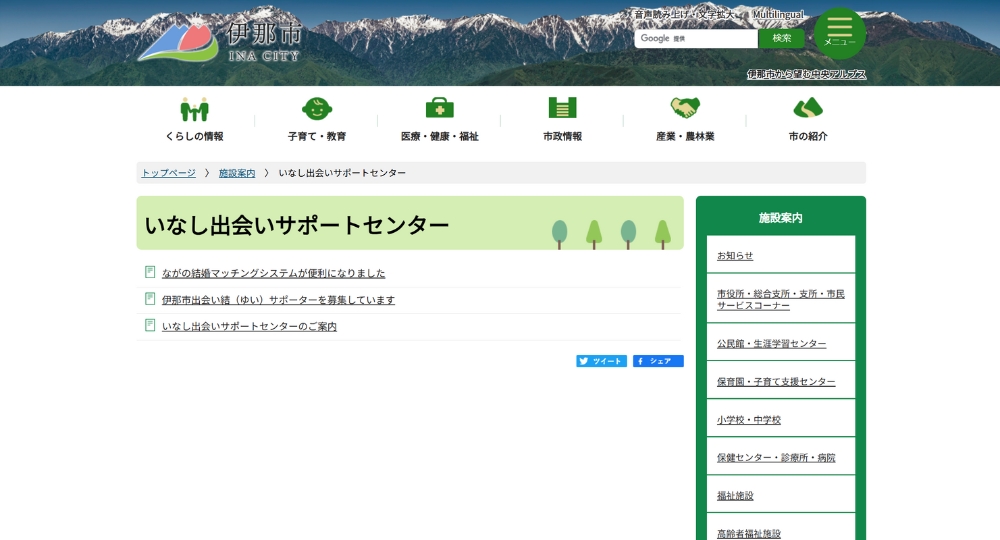Open the Multilingual link

[x=778, y=14]
